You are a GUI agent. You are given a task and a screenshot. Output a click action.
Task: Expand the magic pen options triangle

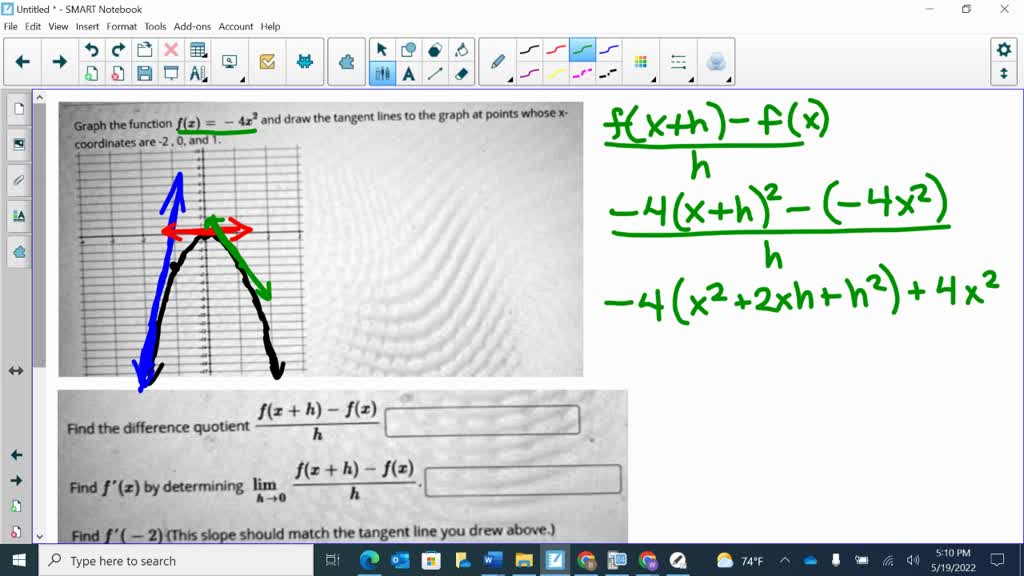pos(730,79)
